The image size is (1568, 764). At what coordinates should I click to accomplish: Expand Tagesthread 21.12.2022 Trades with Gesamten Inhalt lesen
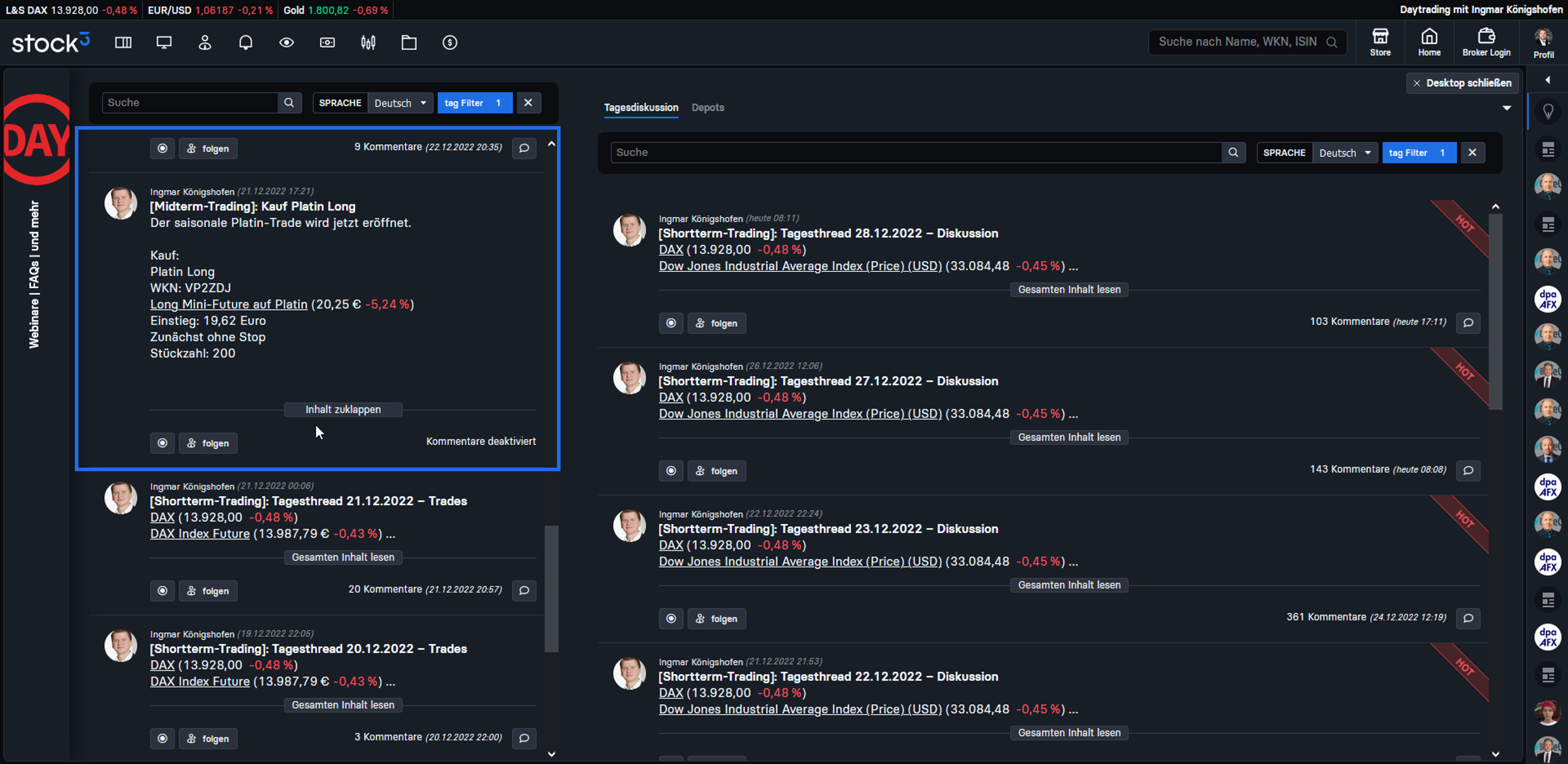tap(343, 557)
